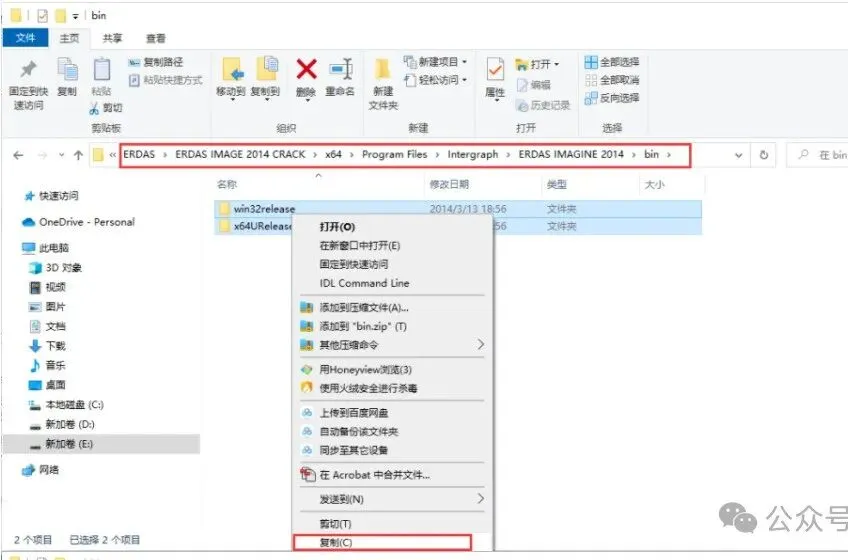
Task: Choose Copy (复制) in the context menu
Action: (382, 542)
